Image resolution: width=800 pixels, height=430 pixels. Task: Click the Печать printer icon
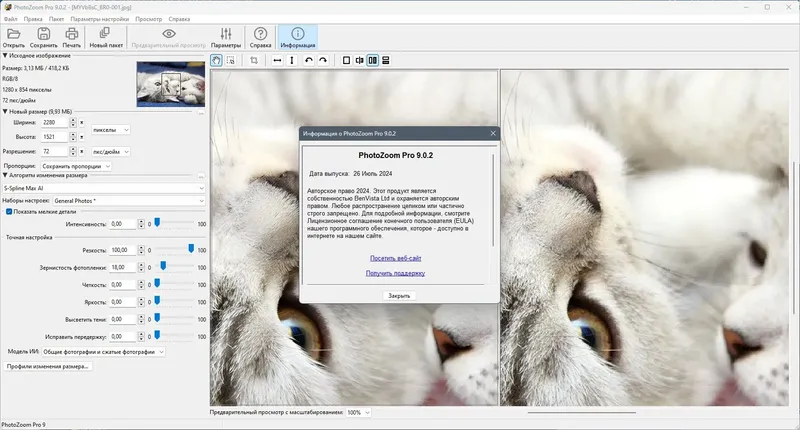pyautogui.click(x=71, y=38)
